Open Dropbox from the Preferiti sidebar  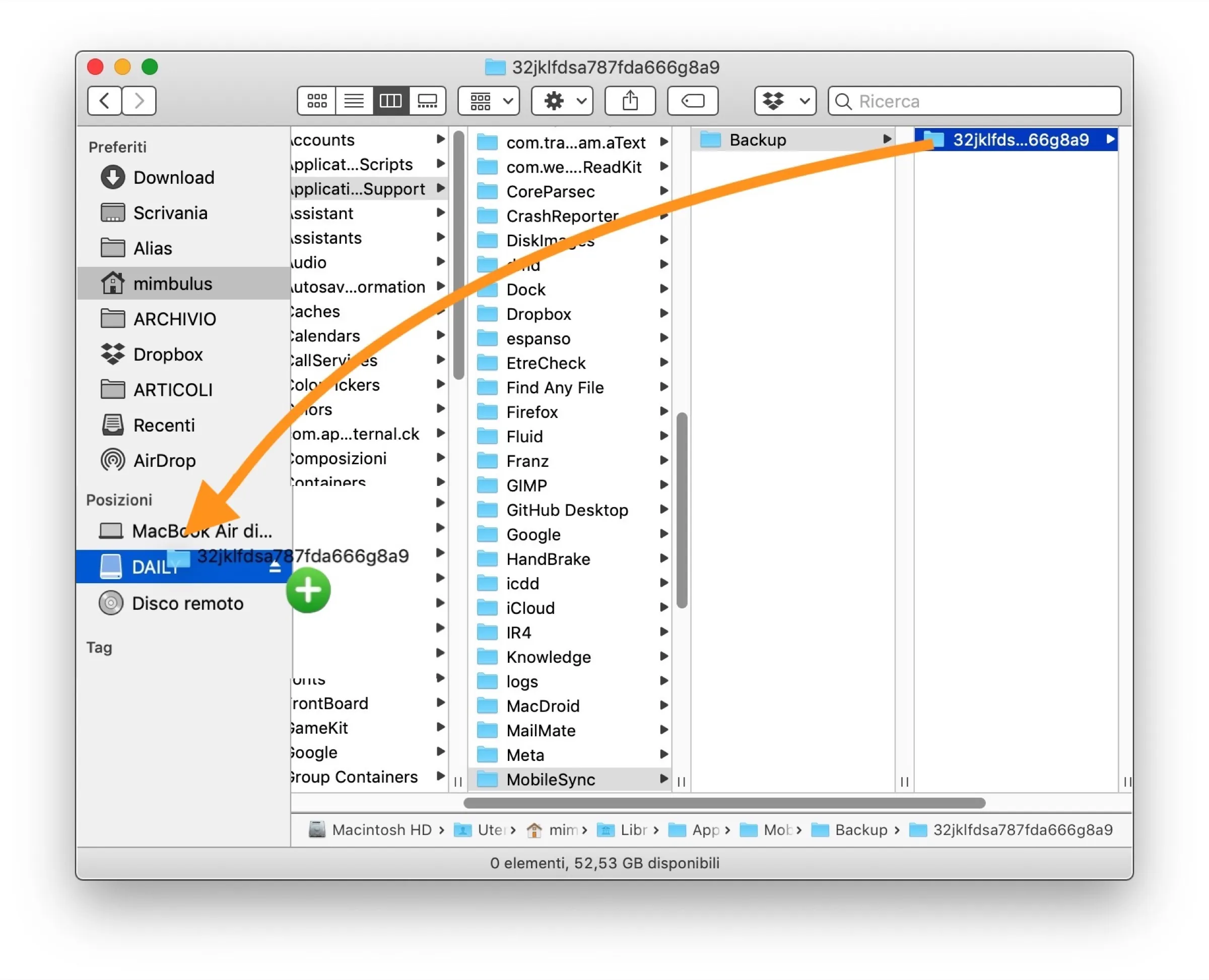(x=168, y=355)
